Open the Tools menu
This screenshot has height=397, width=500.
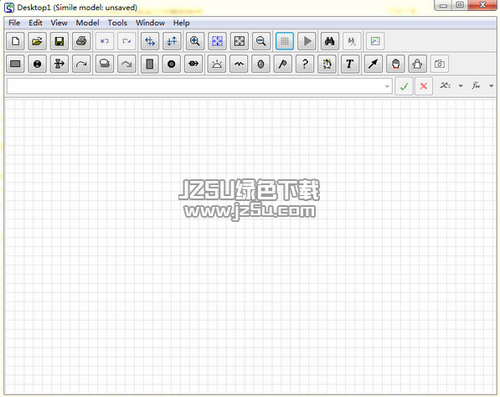click(x=117, y=23)
